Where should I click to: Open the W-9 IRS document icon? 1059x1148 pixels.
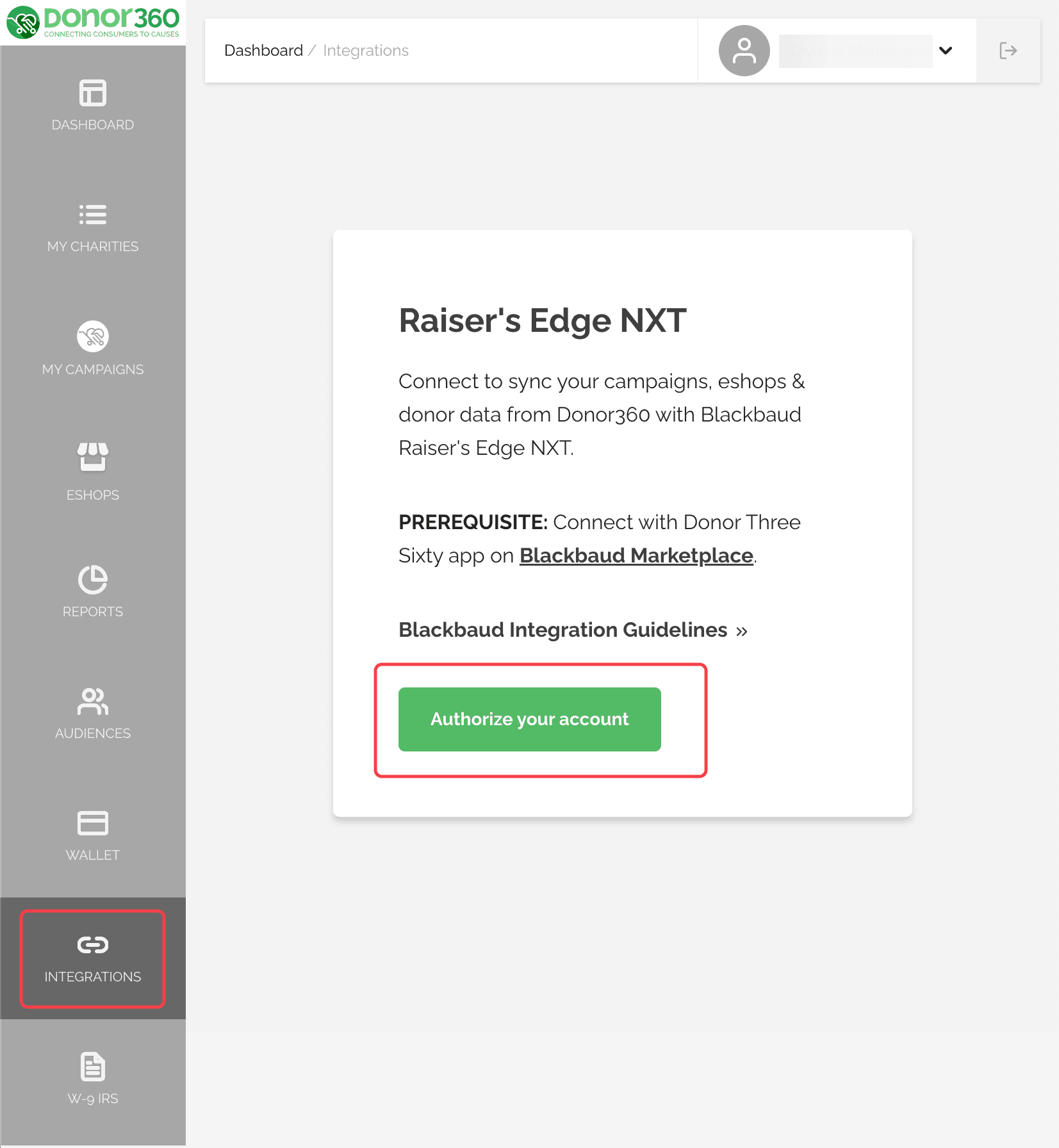pyautogui.click(x=93, y=1067)
